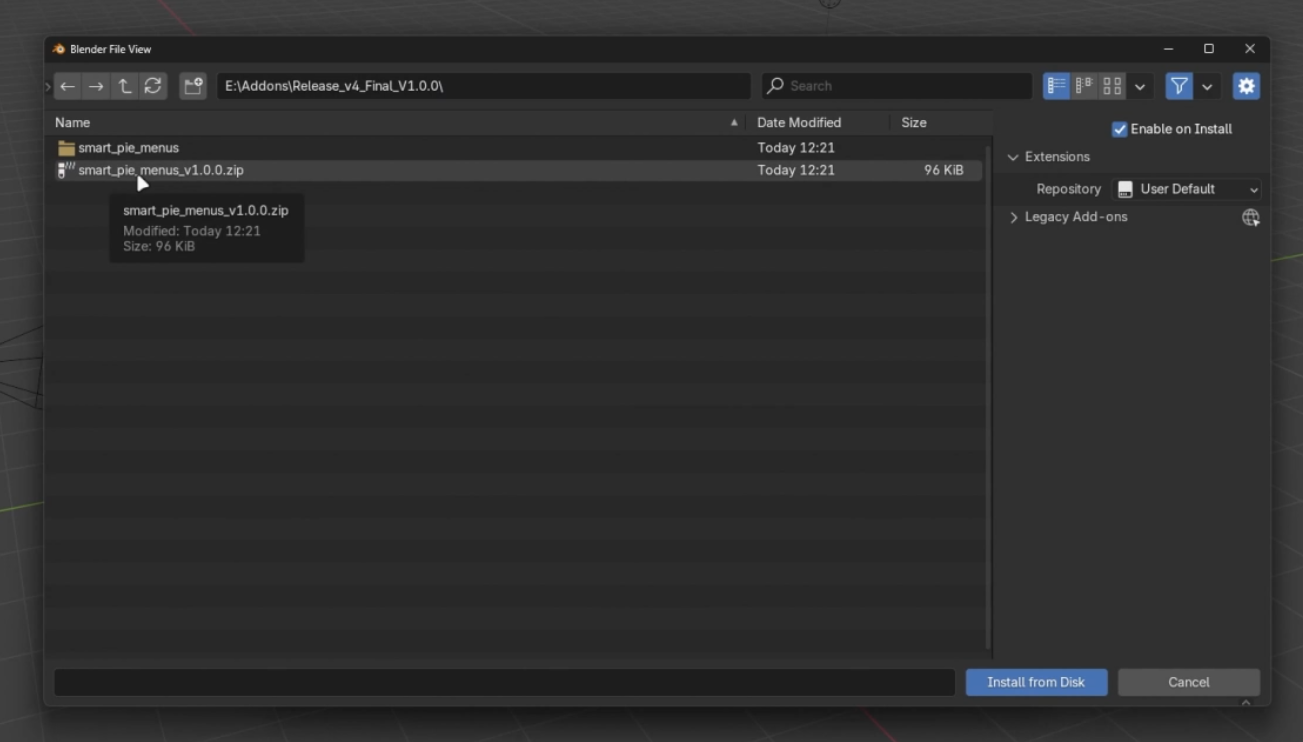Click the directory path field

tap(484, 86)
